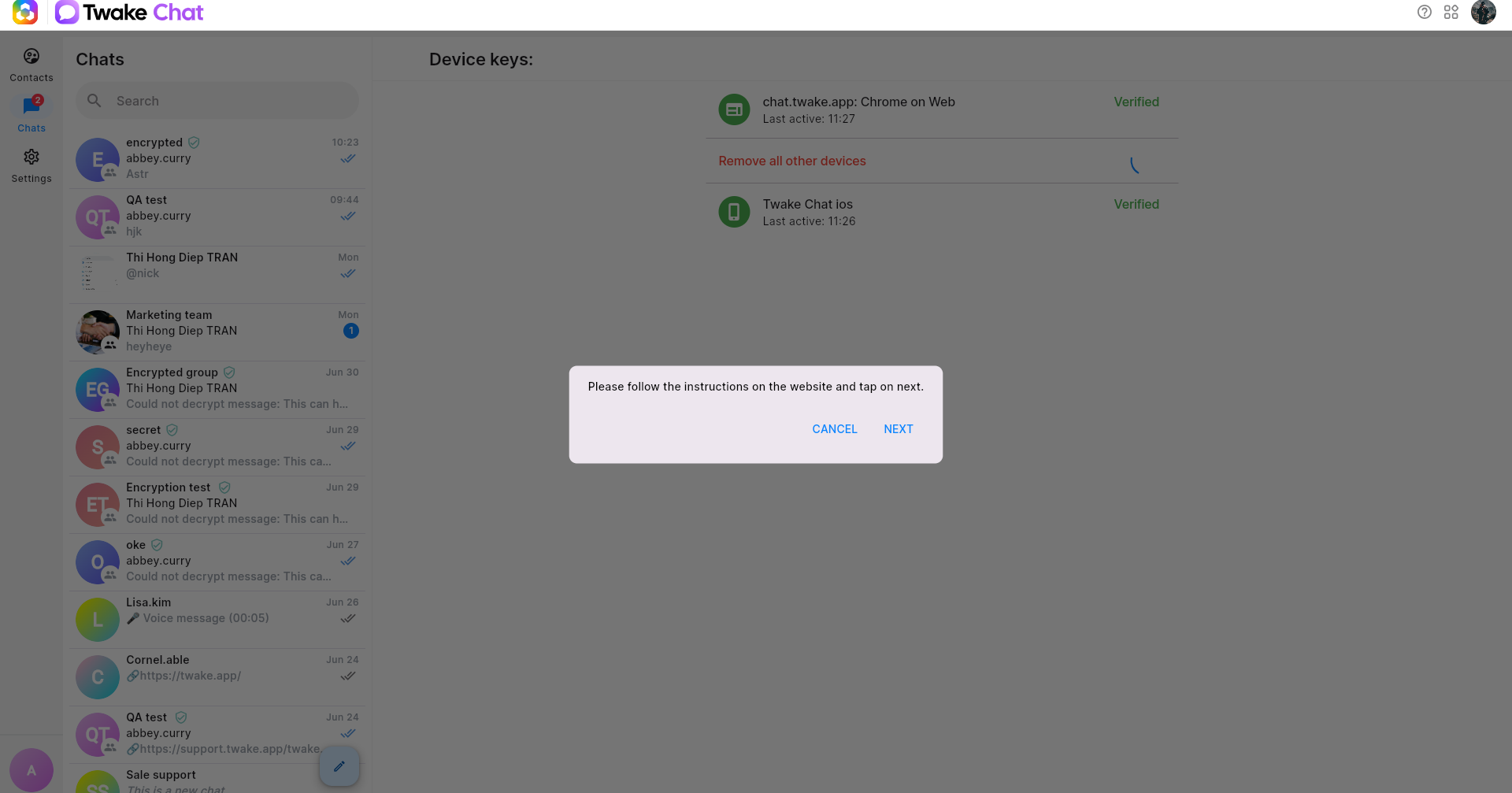Viewport: 1512px width, 793px height.
Task: Open the 'encrypted' group chat
Action: [x=217, y=160]
